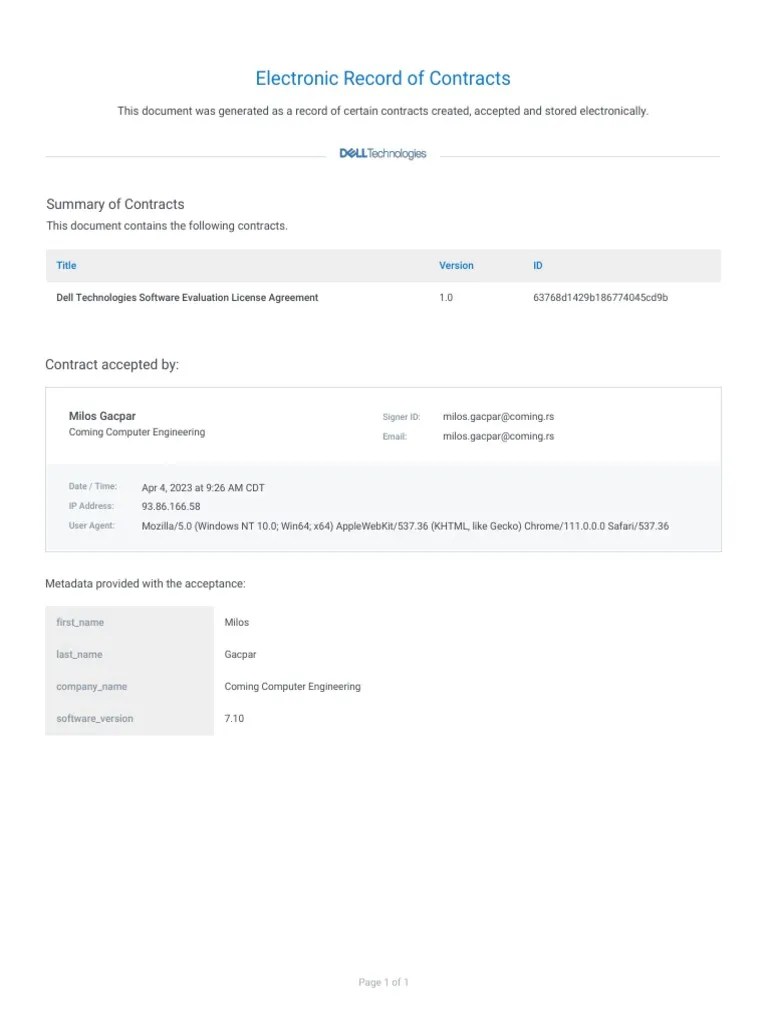Click the 'Title' column header
The image size is (768, 1024).
[x=66, y=265]
